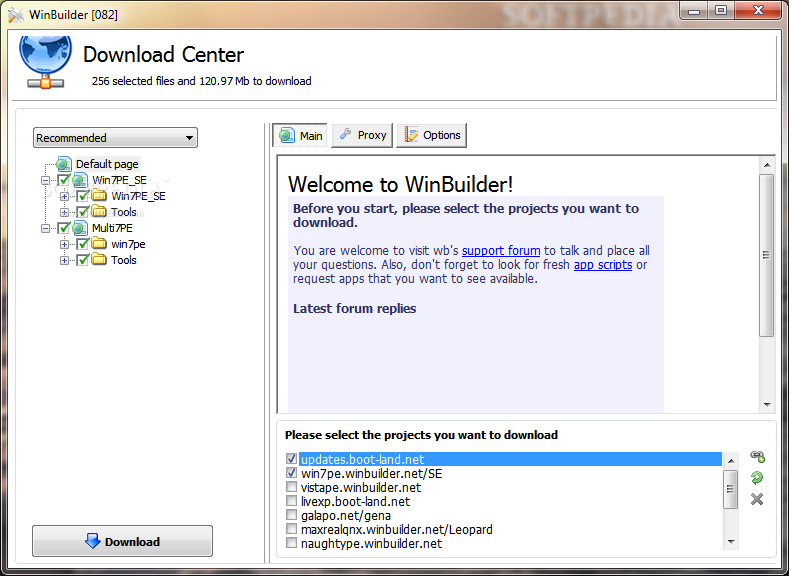Collapse the Multi7PE project node

45,228
